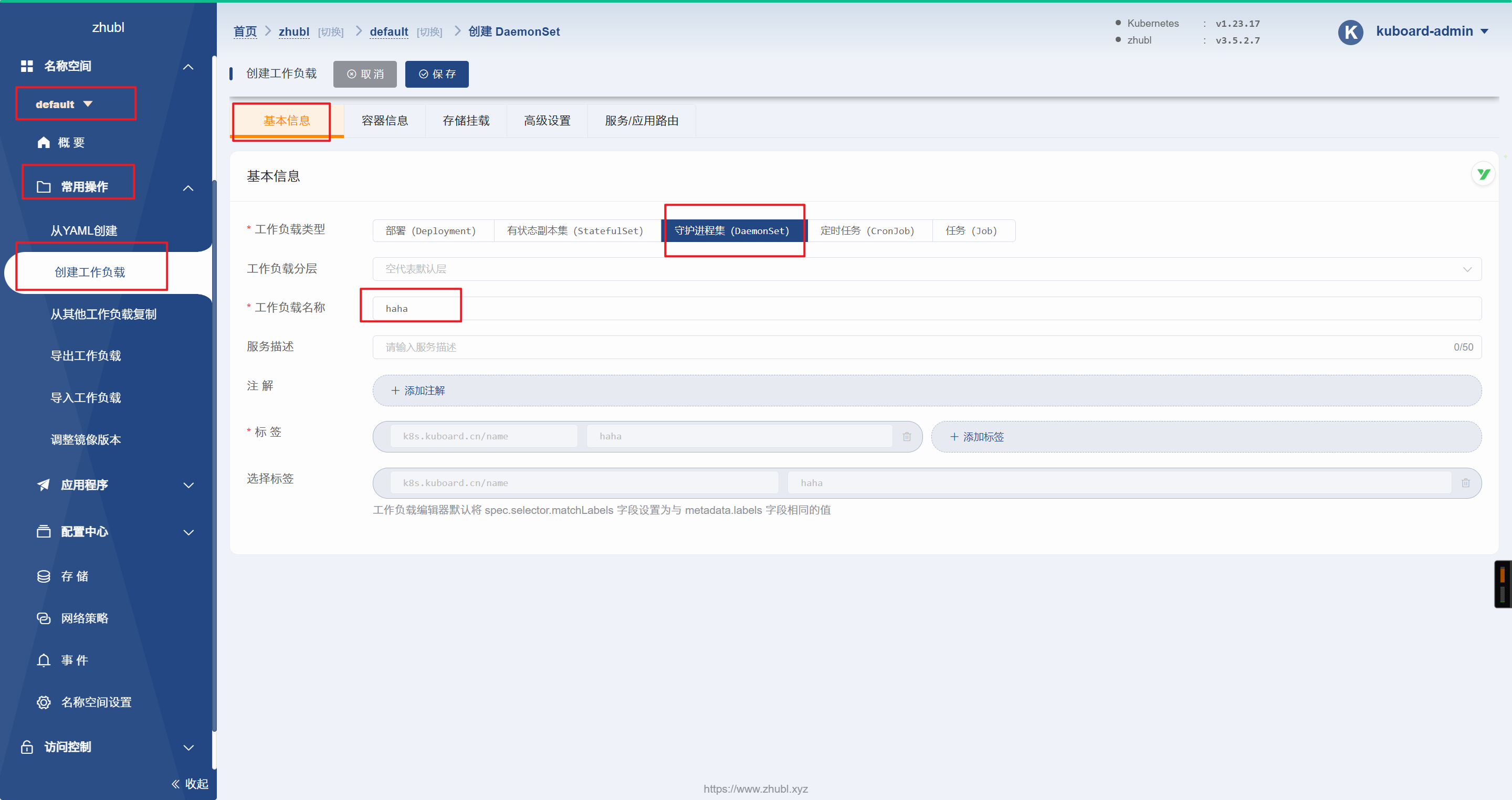Select 部署 (Deployment) workload type
This screenshot has height=800, width=1512.
(434, 230)
